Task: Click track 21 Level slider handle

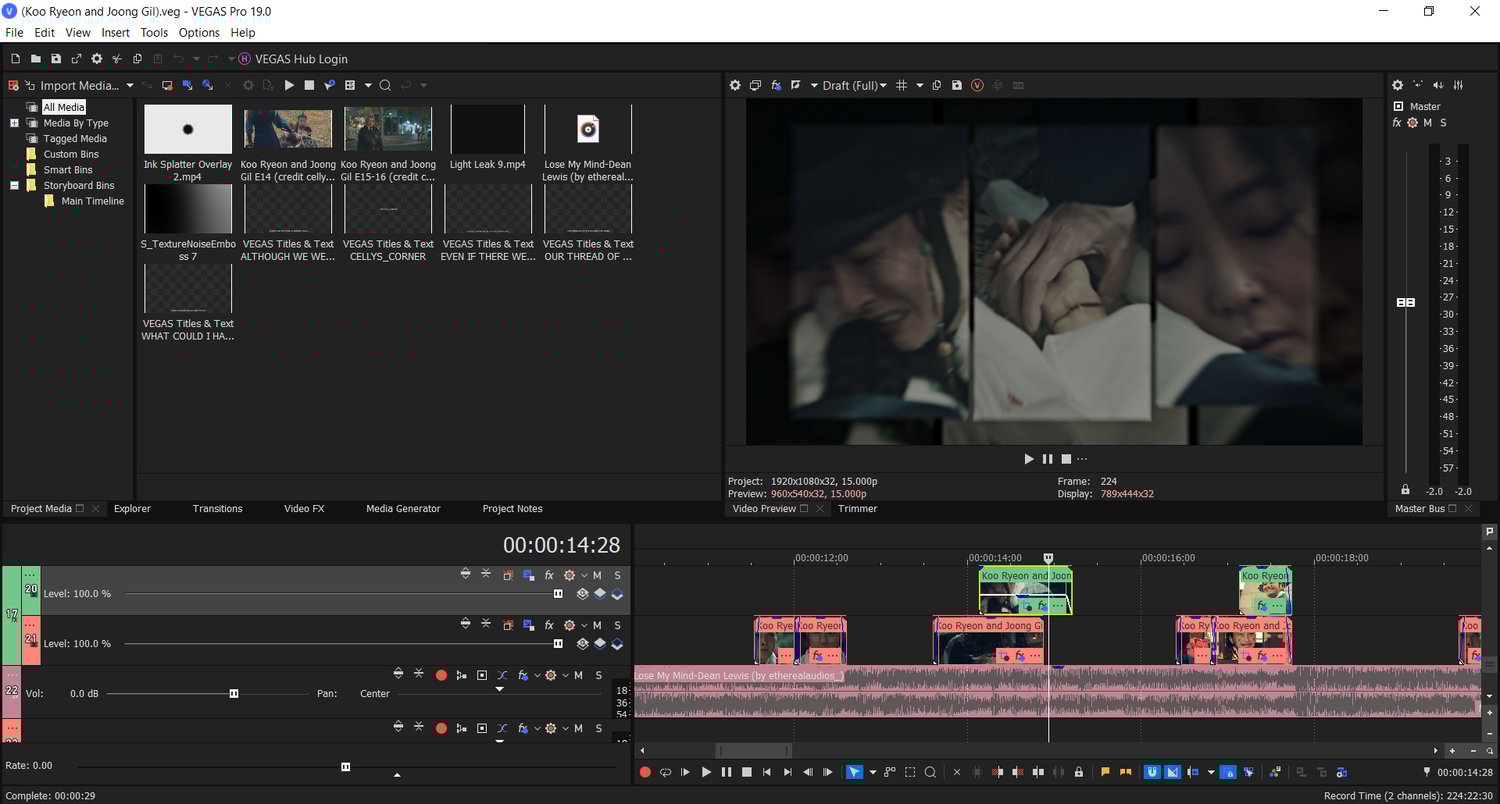Action: tap(558, 644)
